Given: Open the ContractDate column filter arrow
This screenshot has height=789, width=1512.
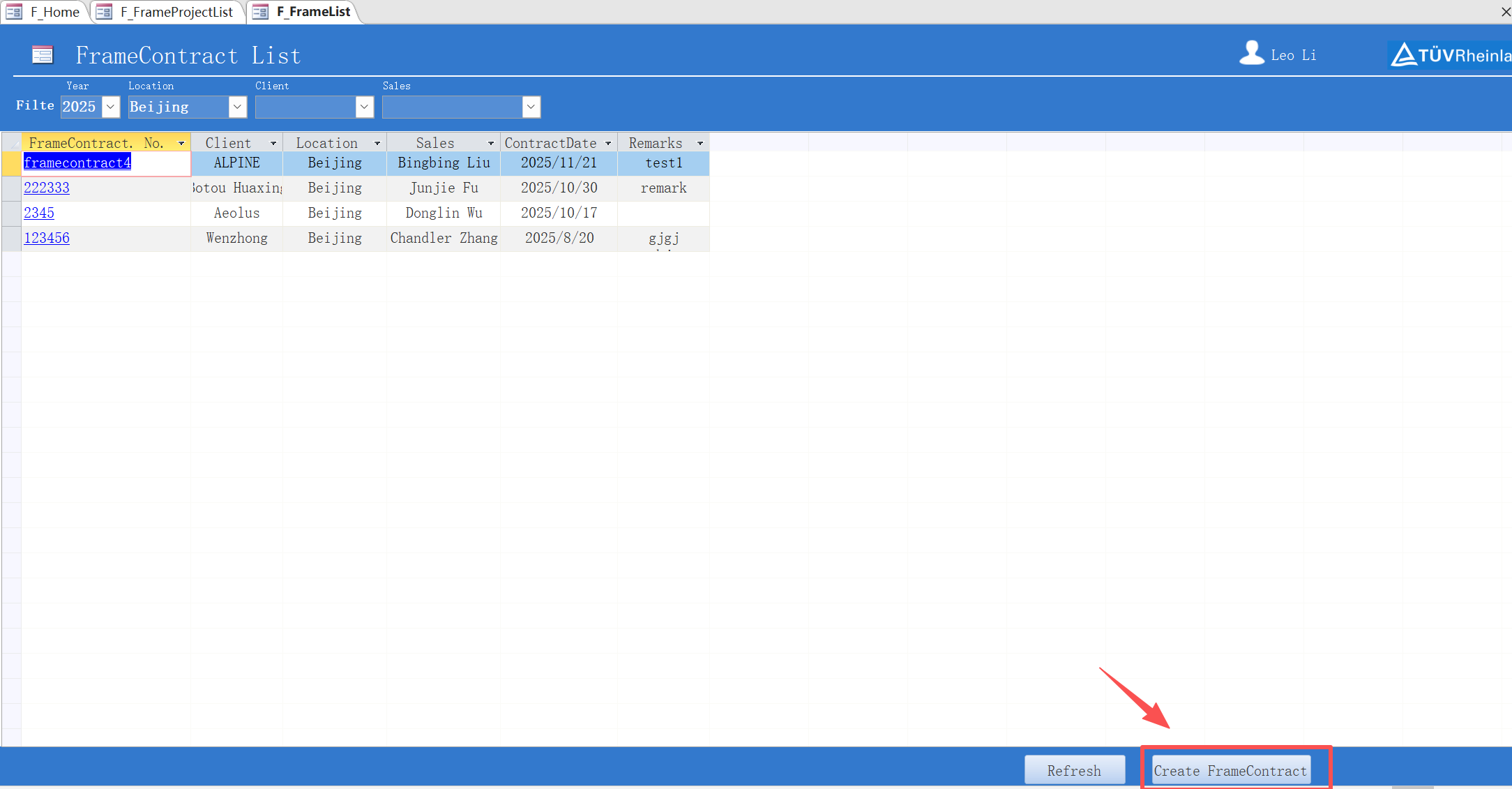Looking at the screenshot, I should point(608,143).
